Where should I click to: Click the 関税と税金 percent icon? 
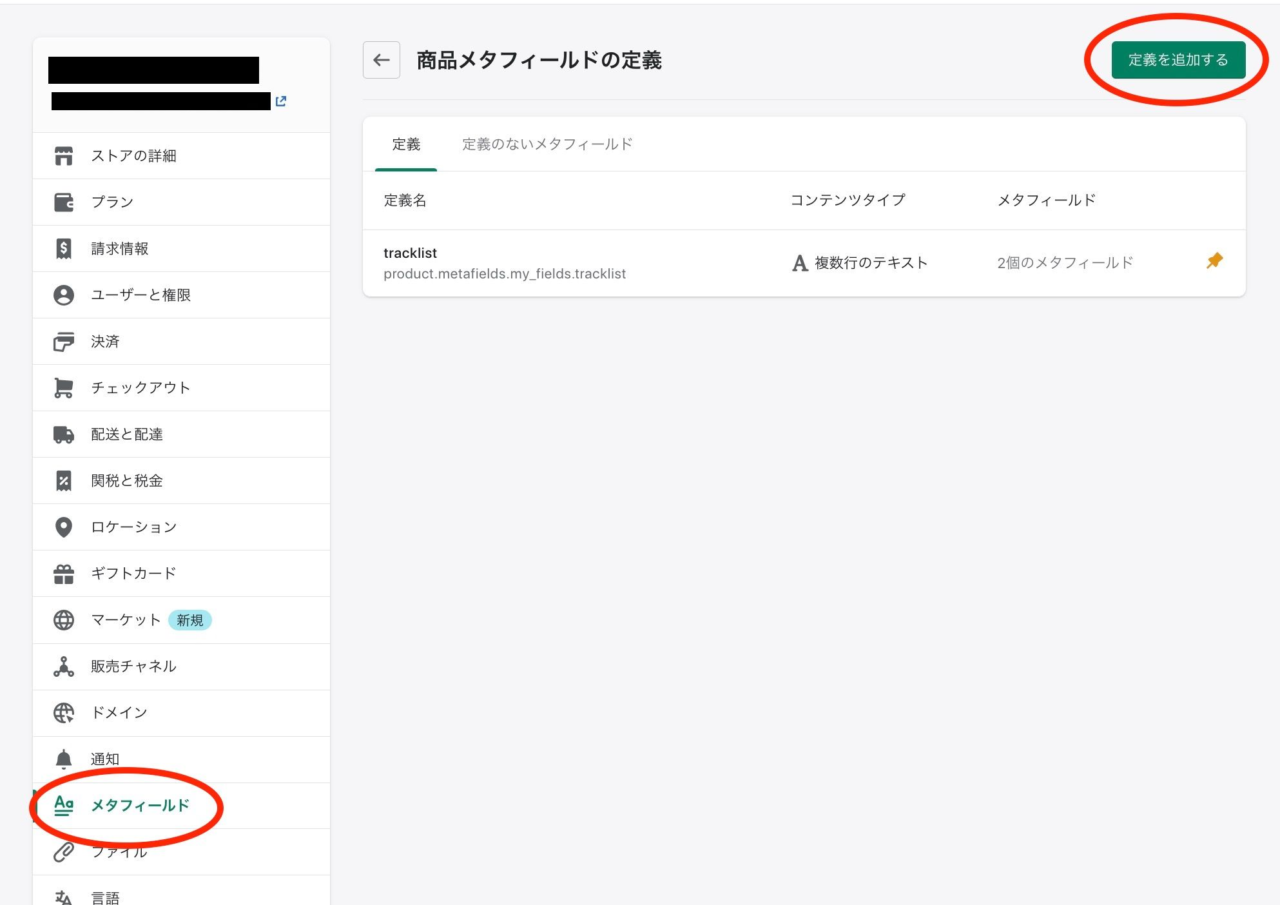[x=64, y=481]
